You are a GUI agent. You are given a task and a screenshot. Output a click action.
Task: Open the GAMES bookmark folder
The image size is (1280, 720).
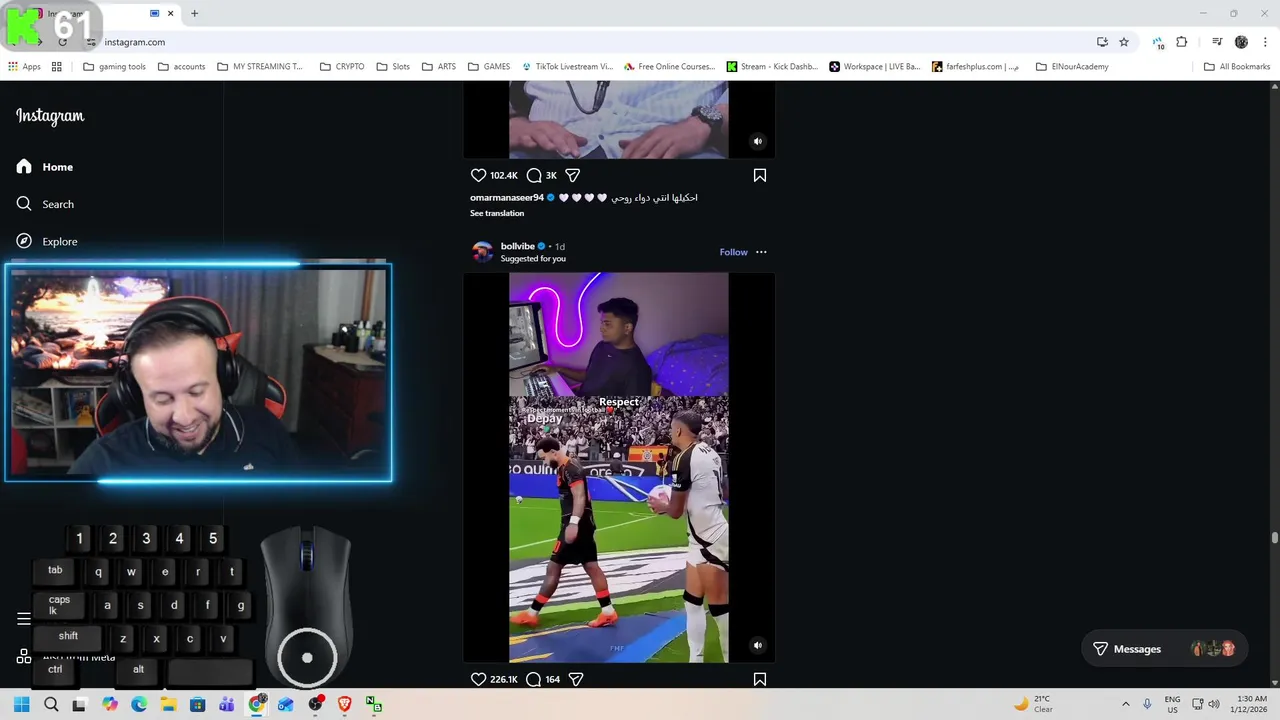[489, 67]
